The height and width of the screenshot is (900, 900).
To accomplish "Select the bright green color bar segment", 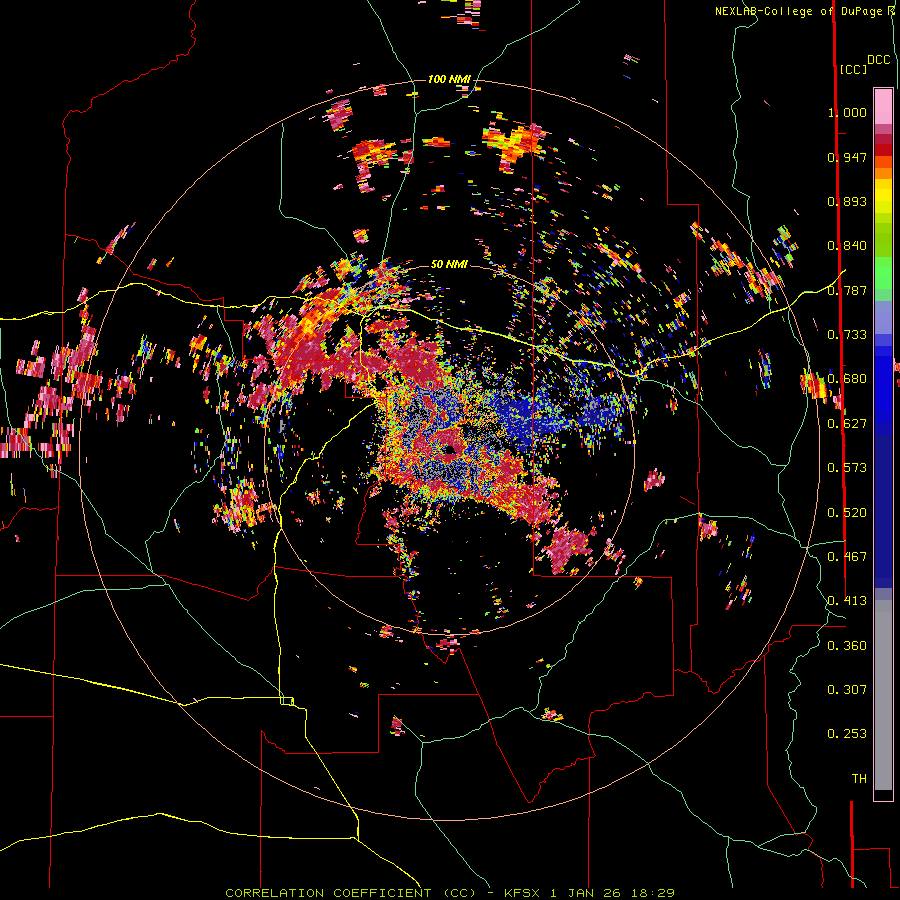I will tap(883, 273).
